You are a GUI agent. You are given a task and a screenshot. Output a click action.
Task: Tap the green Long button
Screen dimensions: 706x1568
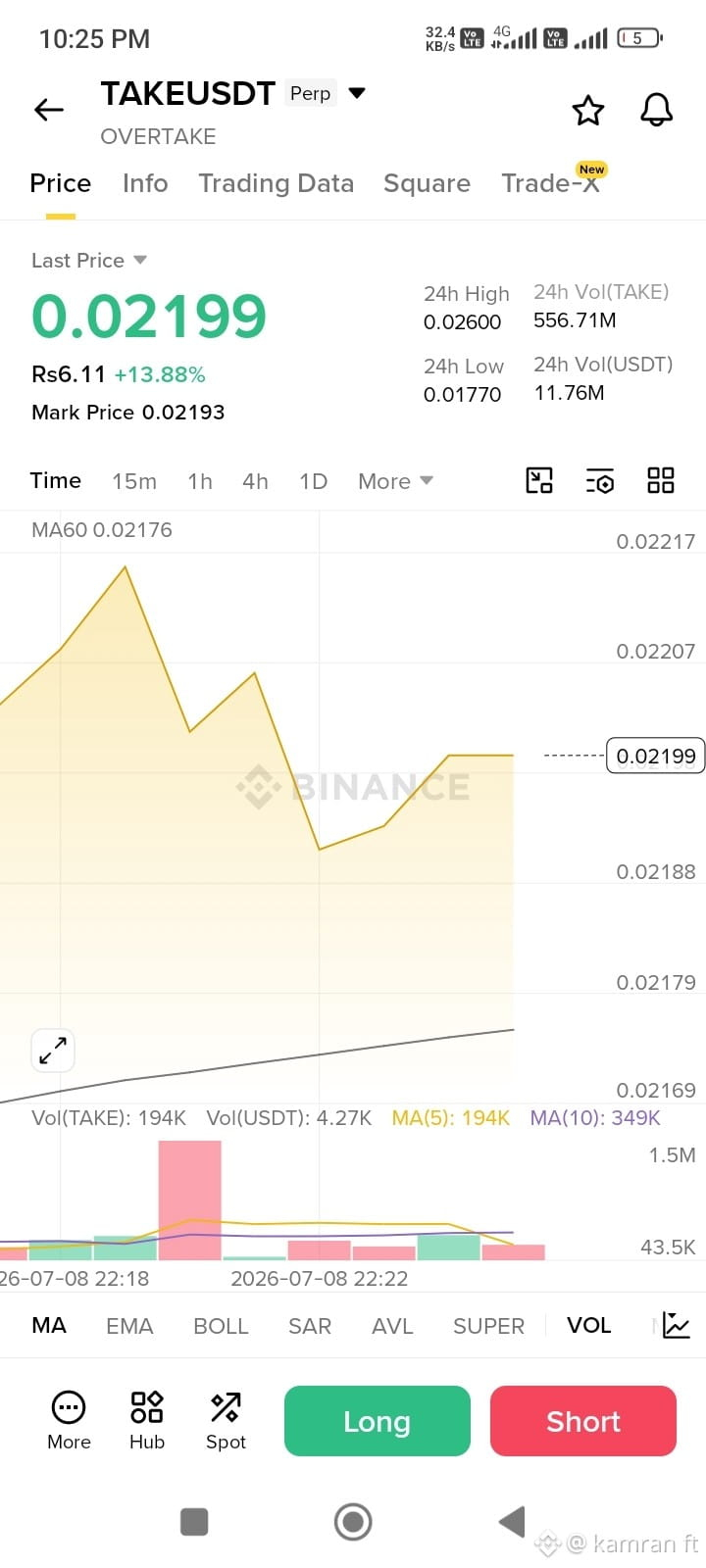378,1421
